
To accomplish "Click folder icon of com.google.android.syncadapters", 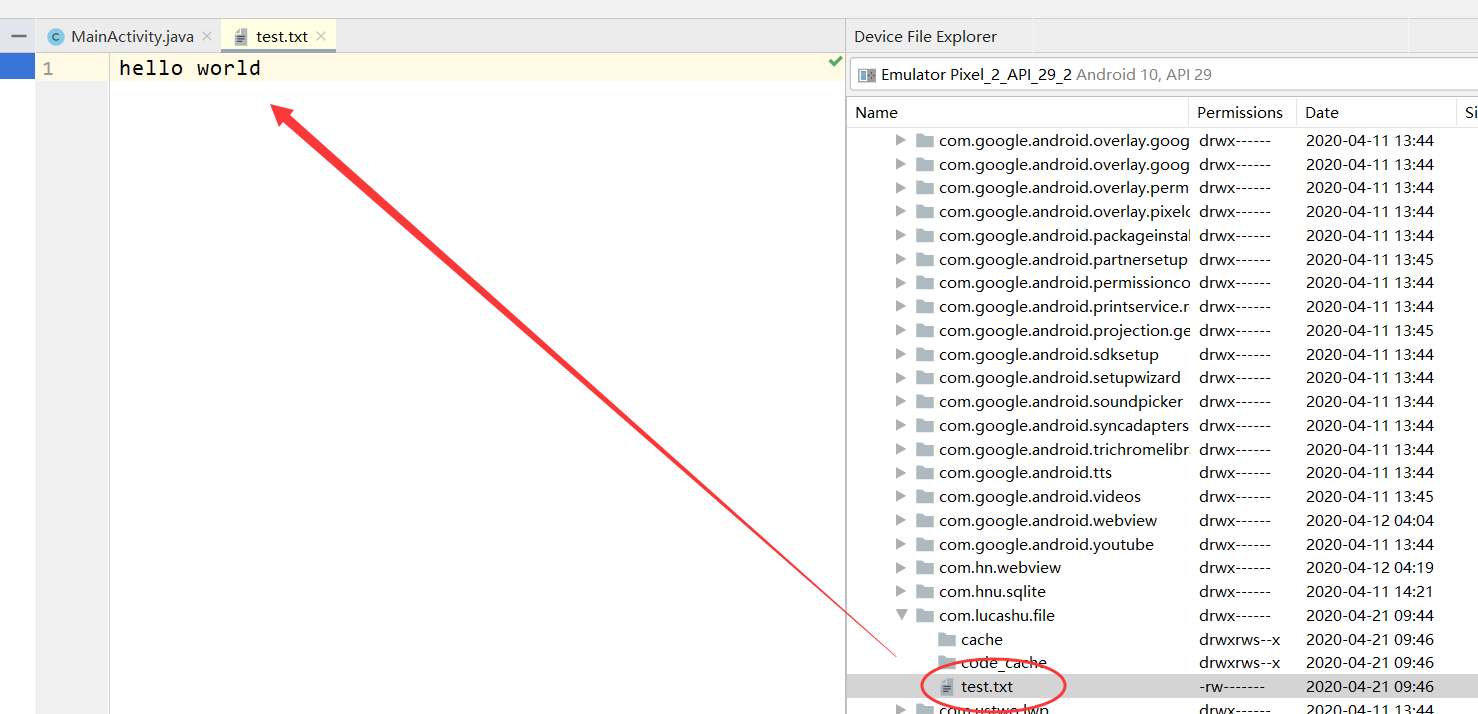I will pyautogui.click(x=924, y=426).
